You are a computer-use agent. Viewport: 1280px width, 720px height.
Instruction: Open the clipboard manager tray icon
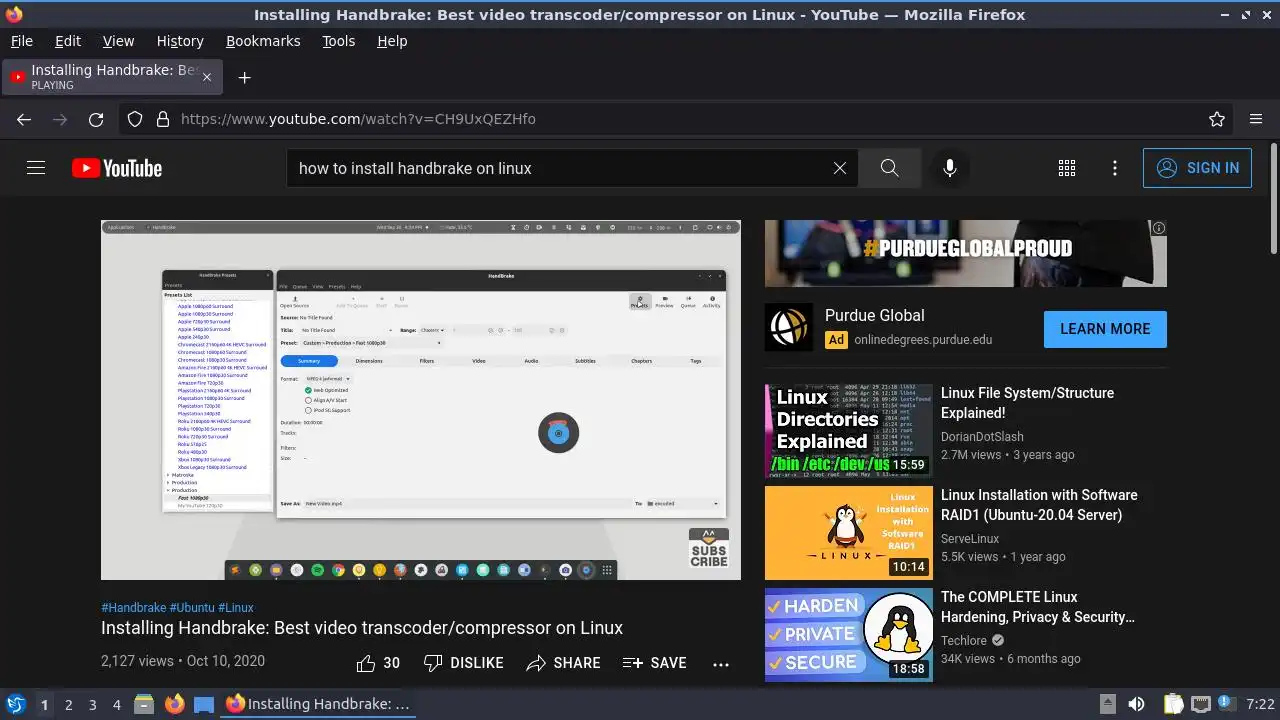point(1174,704)
